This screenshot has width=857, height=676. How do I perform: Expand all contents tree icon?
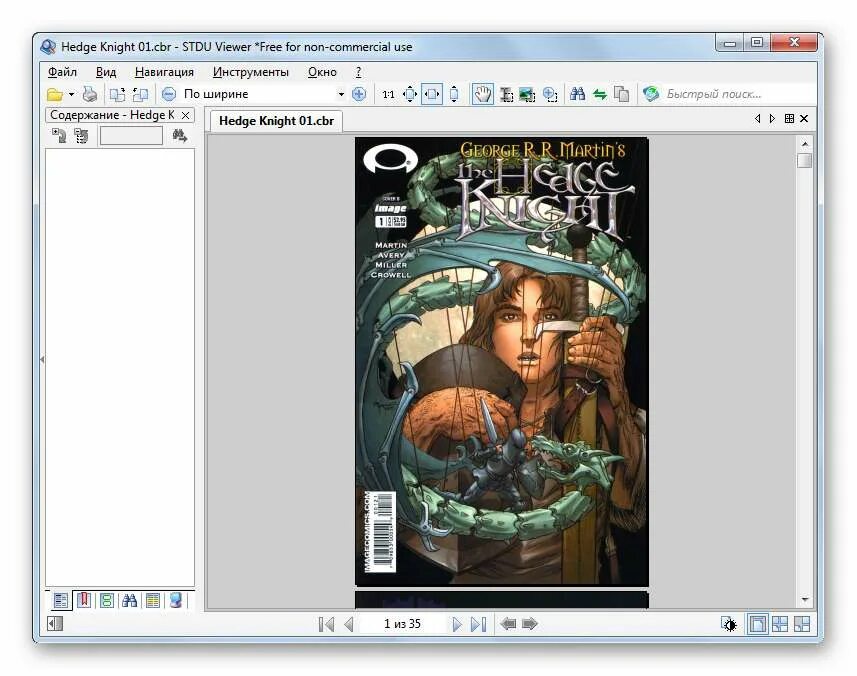point(59,135)
